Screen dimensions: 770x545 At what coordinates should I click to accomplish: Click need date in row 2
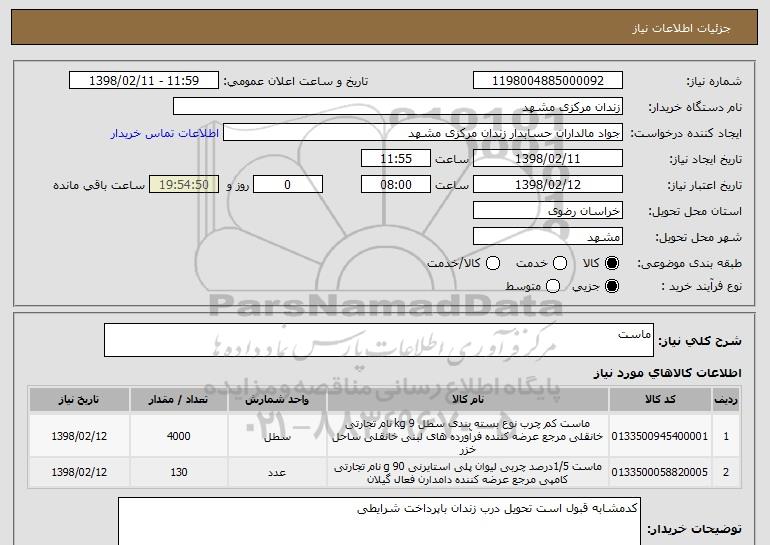point(79,472)
